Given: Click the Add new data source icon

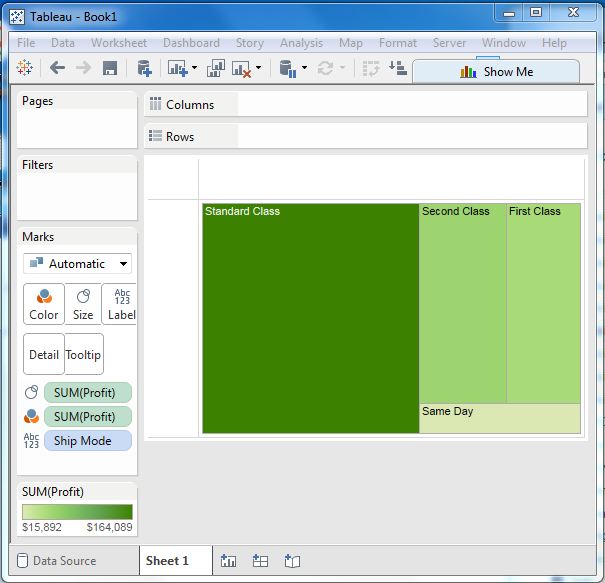Looking at the screenshot, I should pyautogui.click(x=144, y=68).
